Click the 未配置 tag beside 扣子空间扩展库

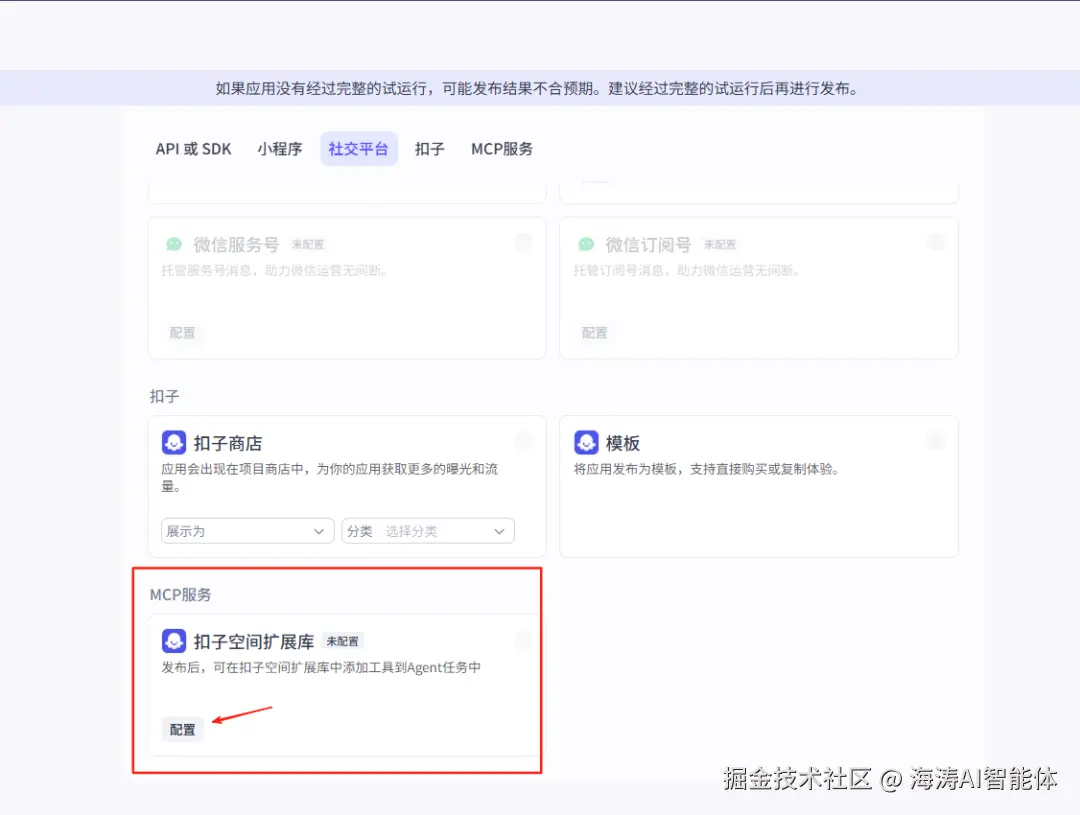(342, 641)
